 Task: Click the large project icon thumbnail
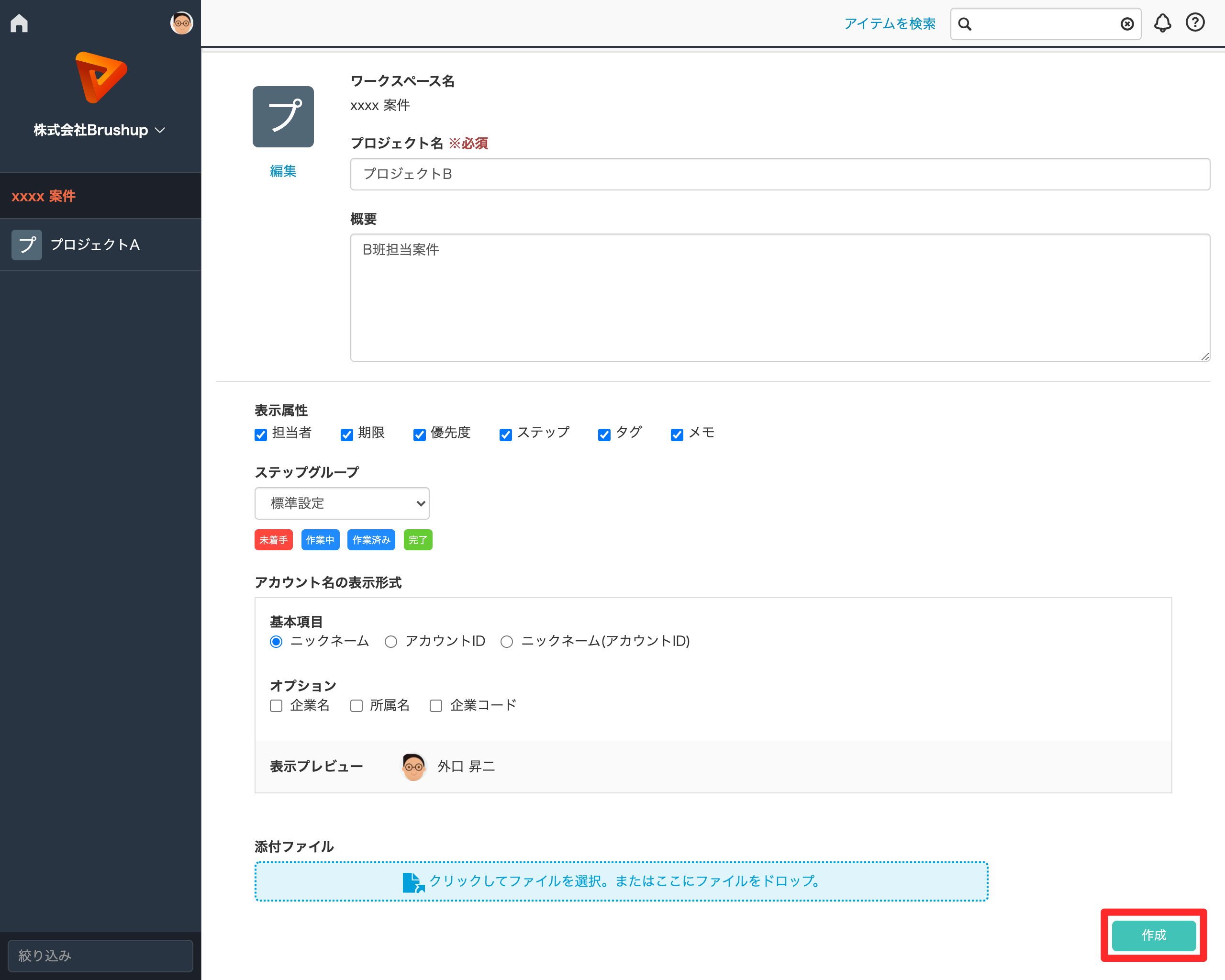coord(283,116)
